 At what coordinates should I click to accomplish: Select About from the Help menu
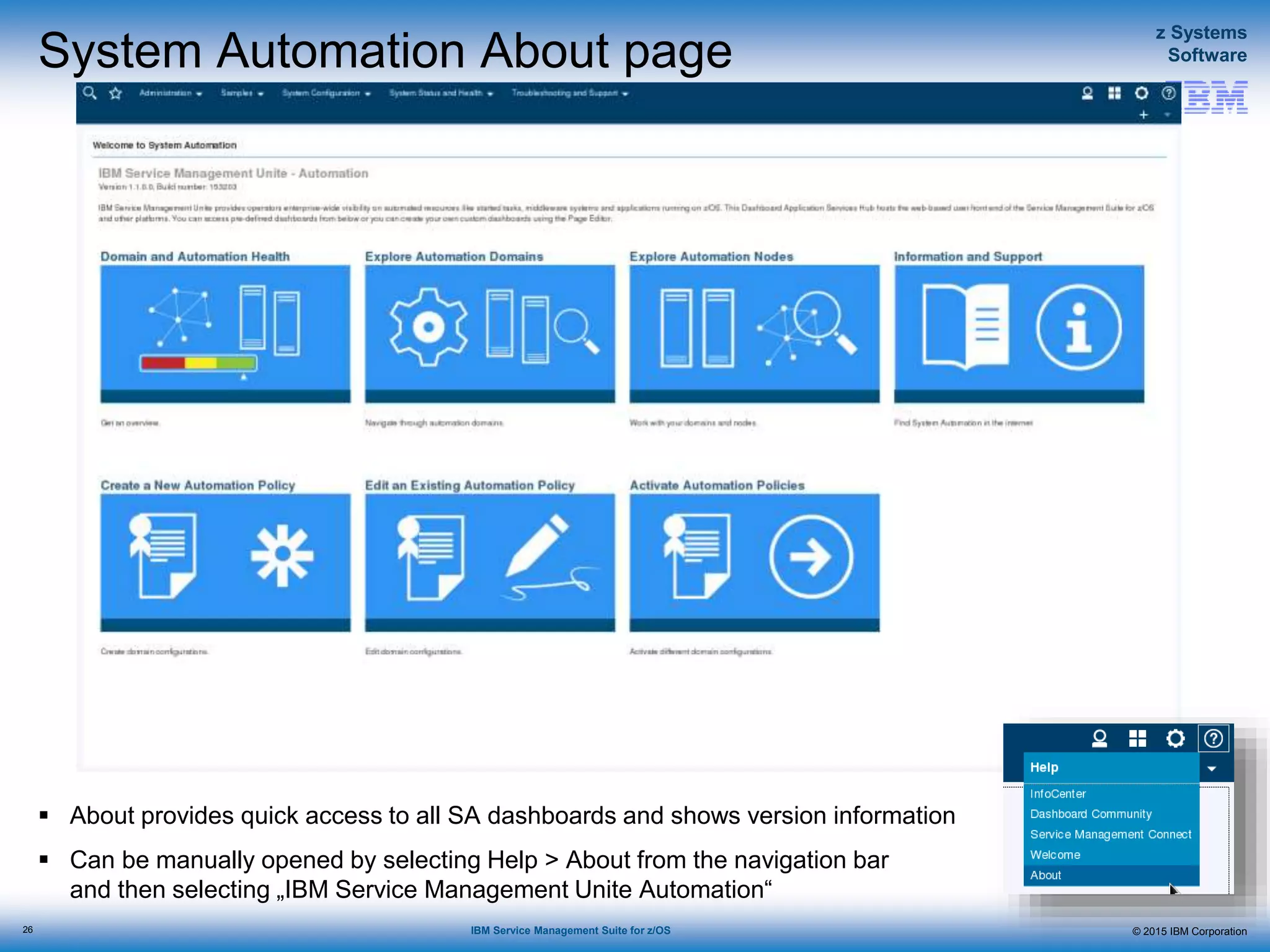[1111, 875]
